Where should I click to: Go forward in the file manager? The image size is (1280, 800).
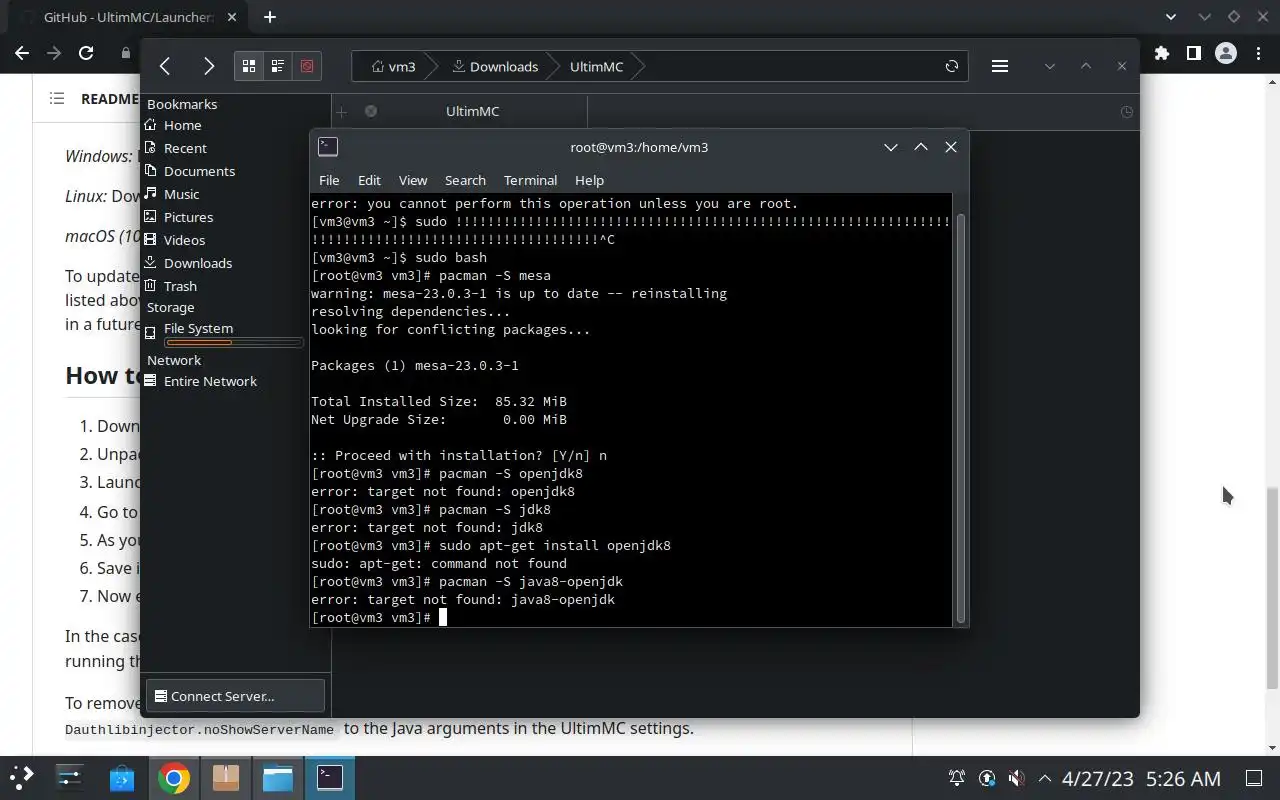[x=208, y=66]
